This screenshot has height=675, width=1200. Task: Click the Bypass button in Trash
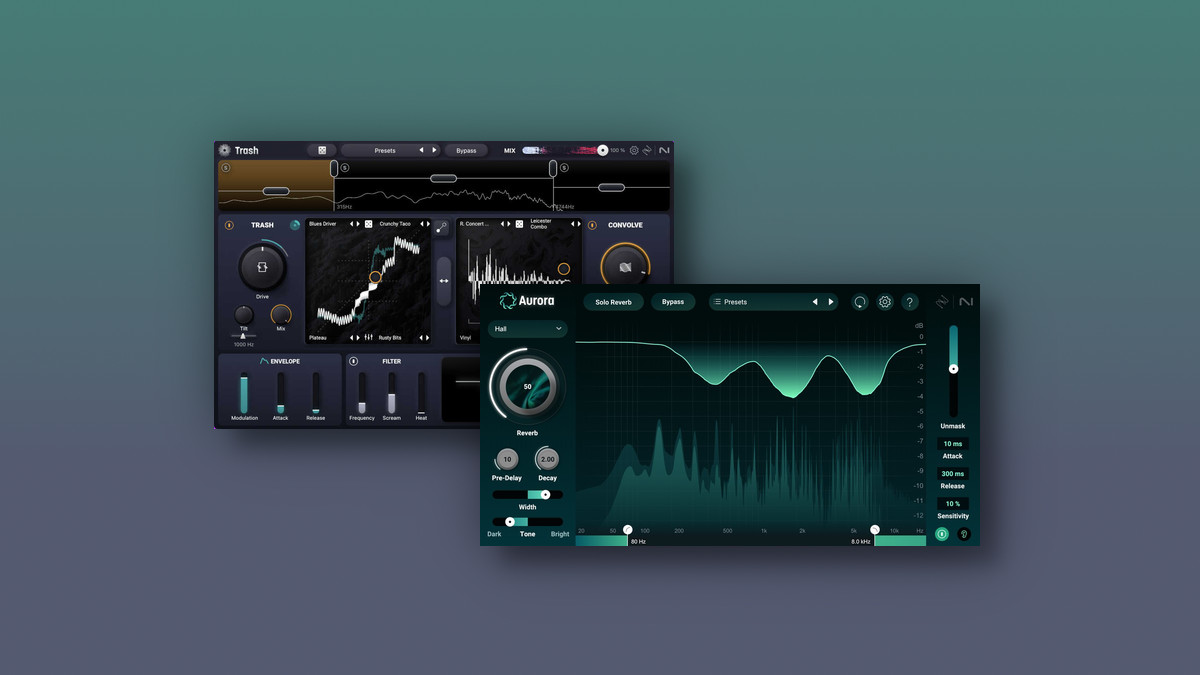pyautogui.click(x=466, y=150)
